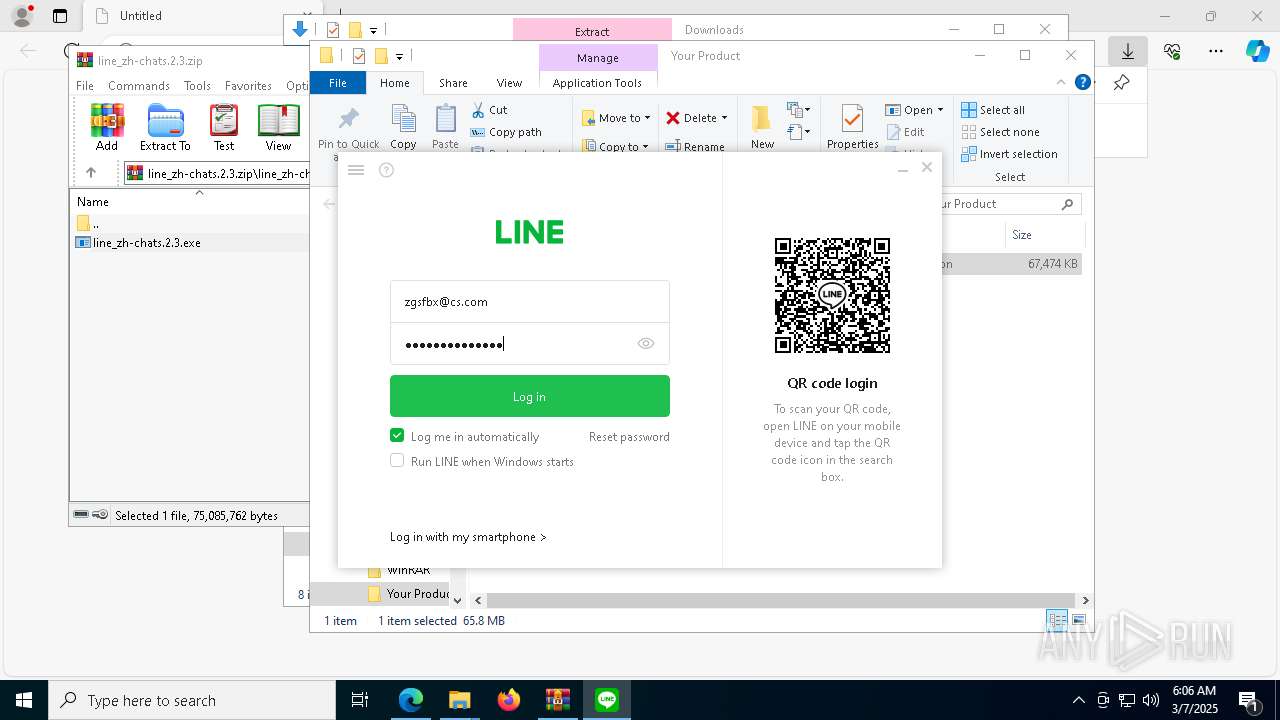
Task: Show password with the eye icon
Action: (646, 344)
